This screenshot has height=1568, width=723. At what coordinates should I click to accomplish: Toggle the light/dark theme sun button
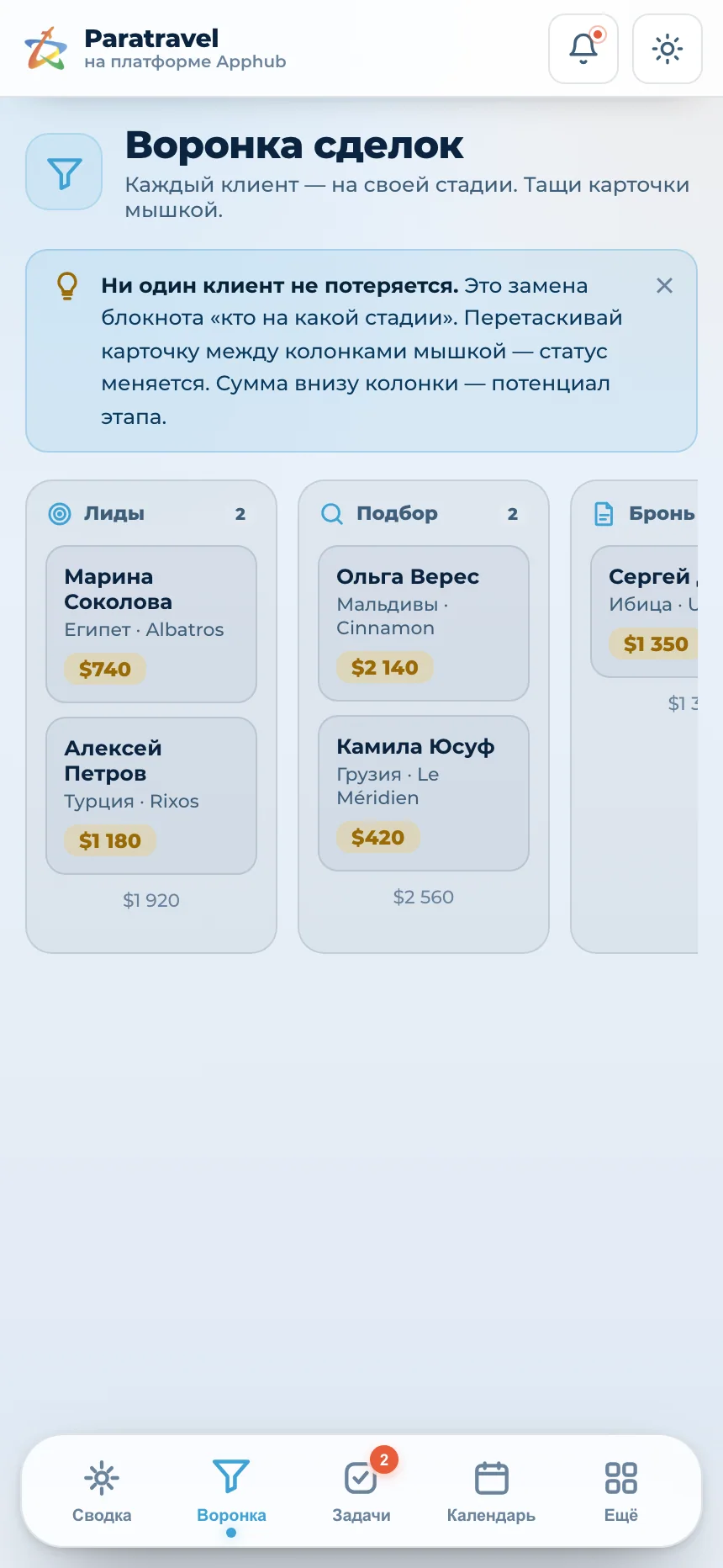pyautogui.click(x=668, y=49)
